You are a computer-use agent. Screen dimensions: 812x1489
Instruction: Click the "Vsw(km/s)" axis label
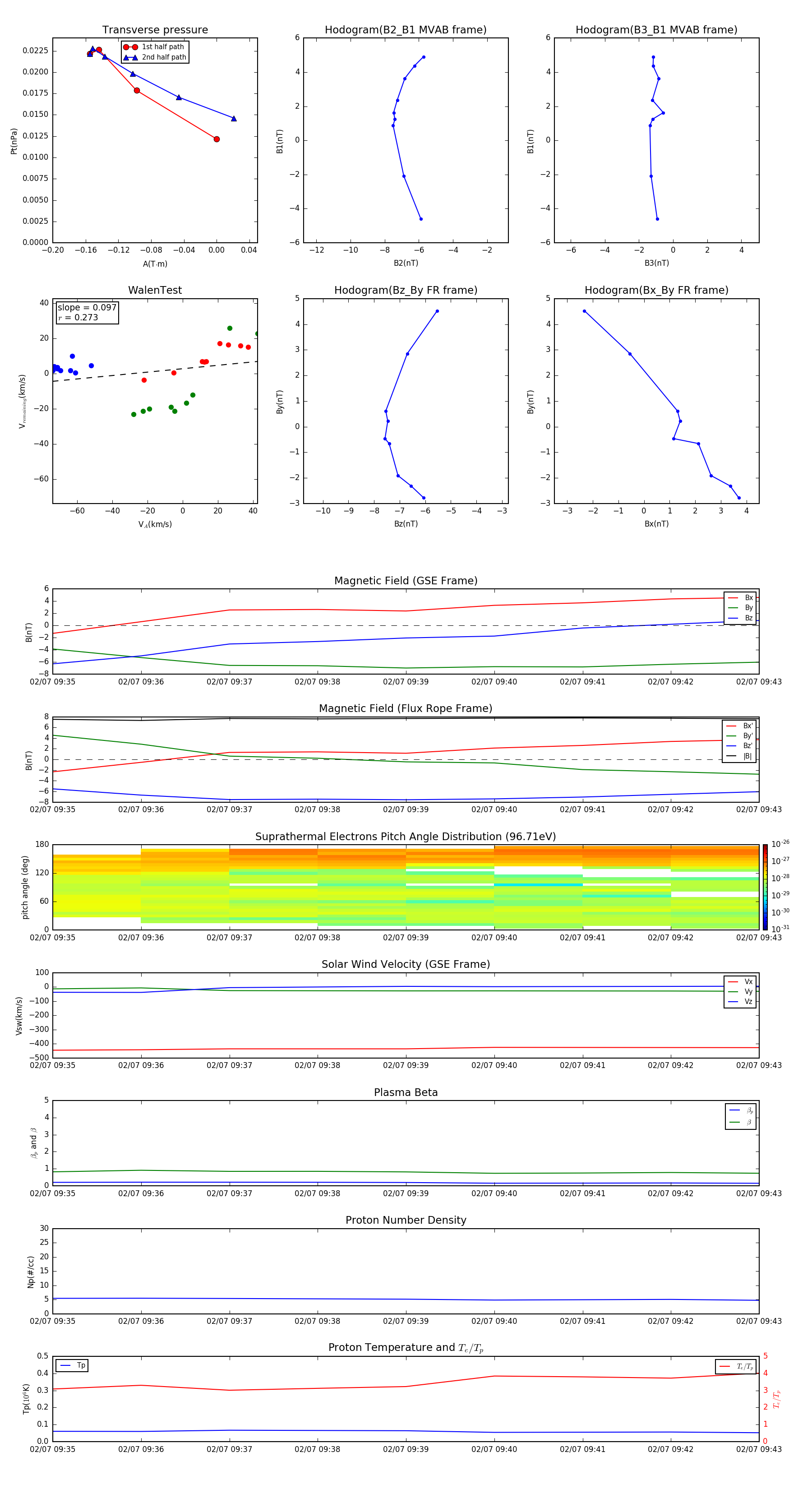pyautogui.click(x=19, y=1016)
